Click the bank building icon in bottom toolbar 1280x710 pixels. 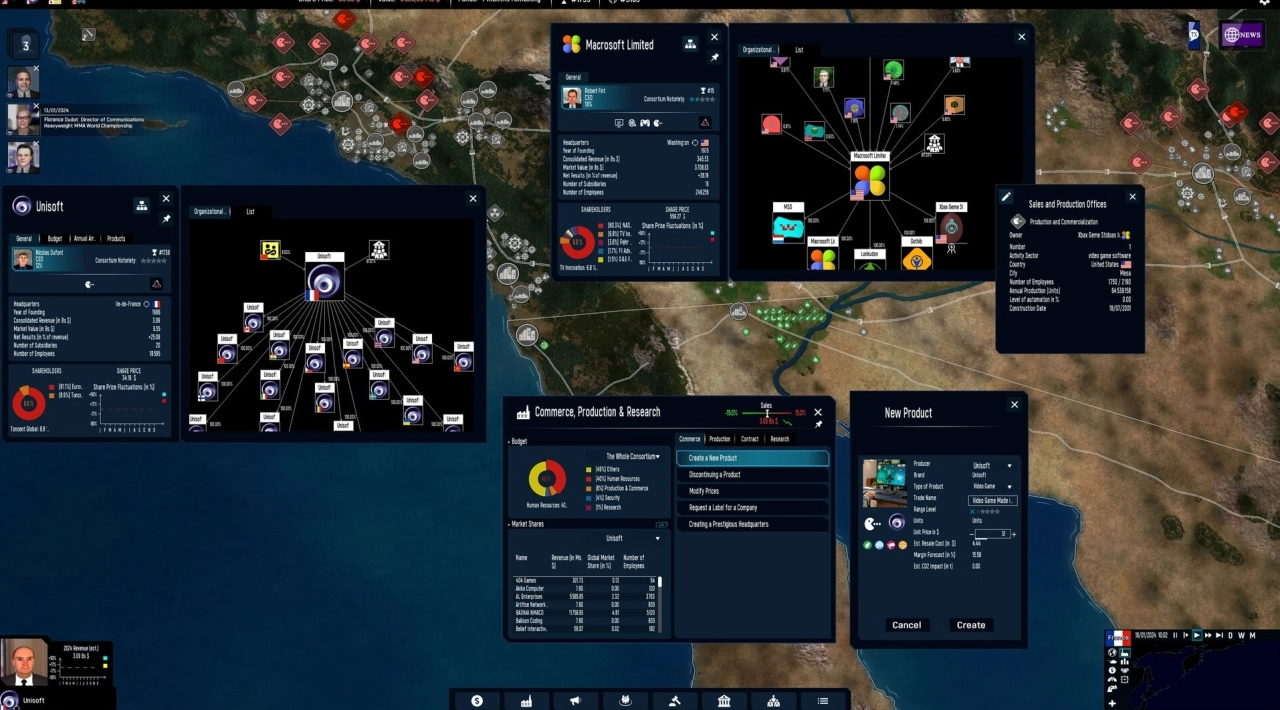(x=724, y=701)
